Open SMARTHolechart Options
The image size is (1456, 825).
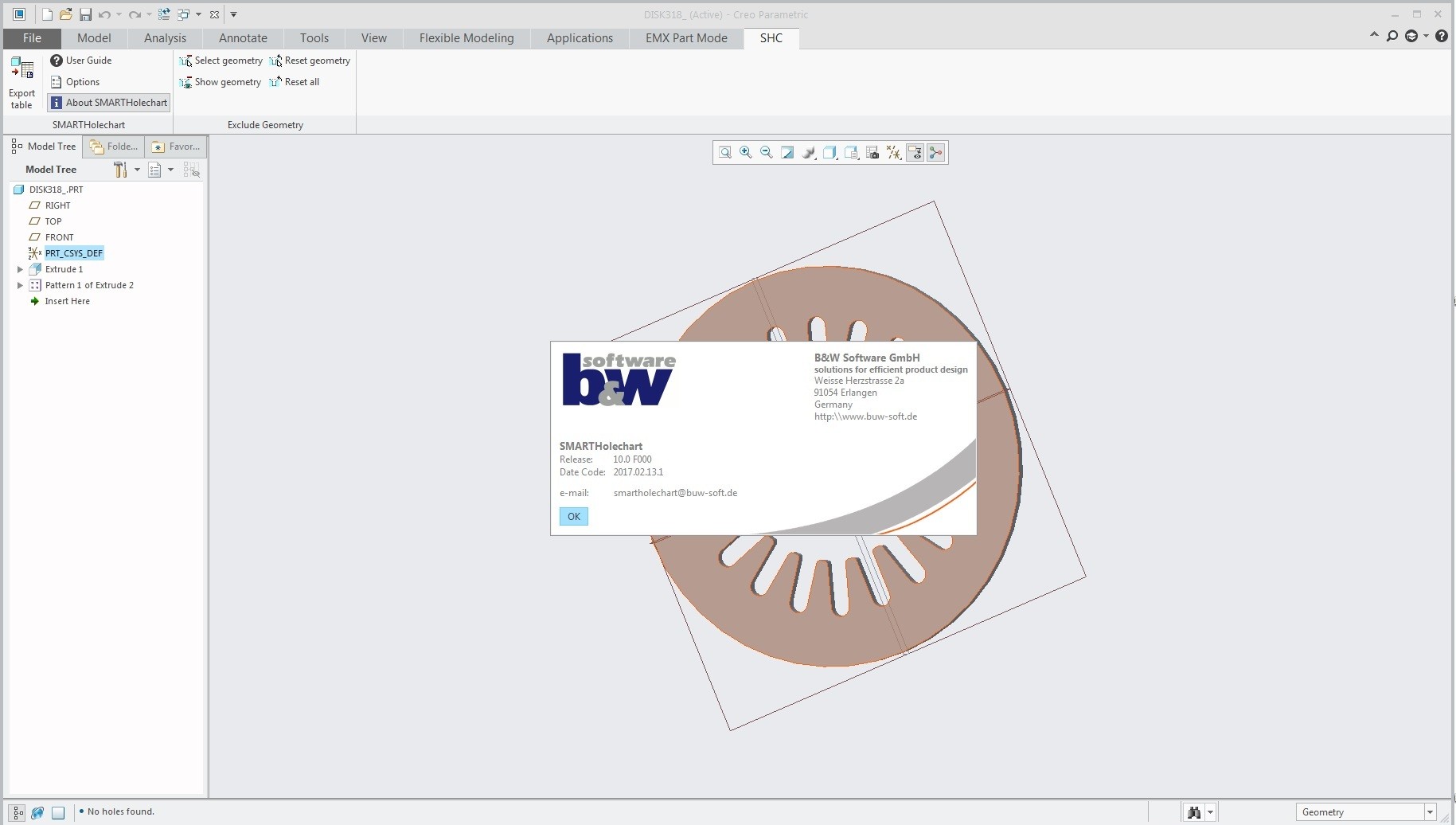(x=75, y=82)
